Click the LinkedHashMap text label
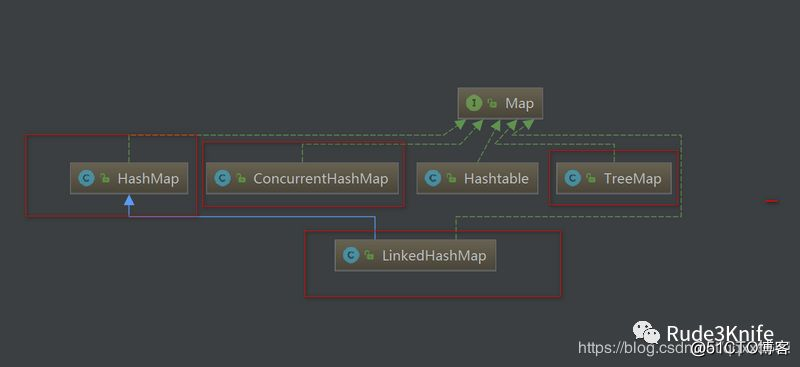 434,256
